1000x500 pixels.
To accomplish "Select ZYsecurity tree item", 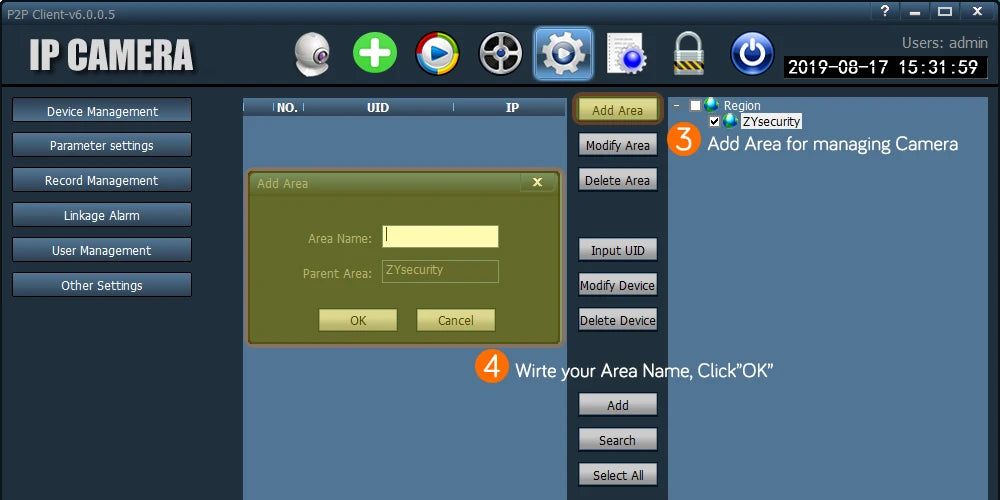I will point(770,121).
